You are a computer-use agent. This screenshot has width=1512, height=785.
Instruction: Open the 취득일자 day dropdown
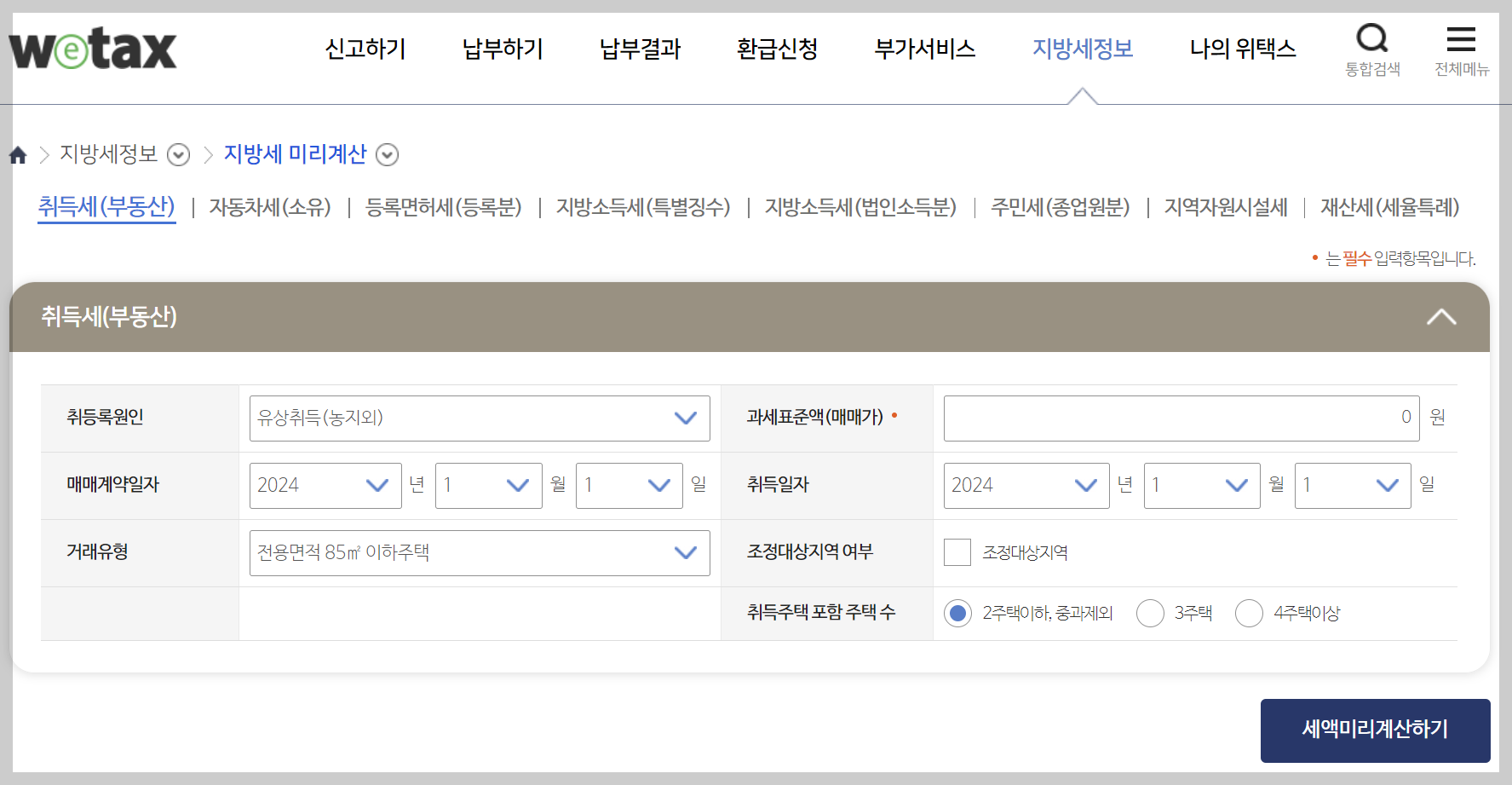[1353, 486]
